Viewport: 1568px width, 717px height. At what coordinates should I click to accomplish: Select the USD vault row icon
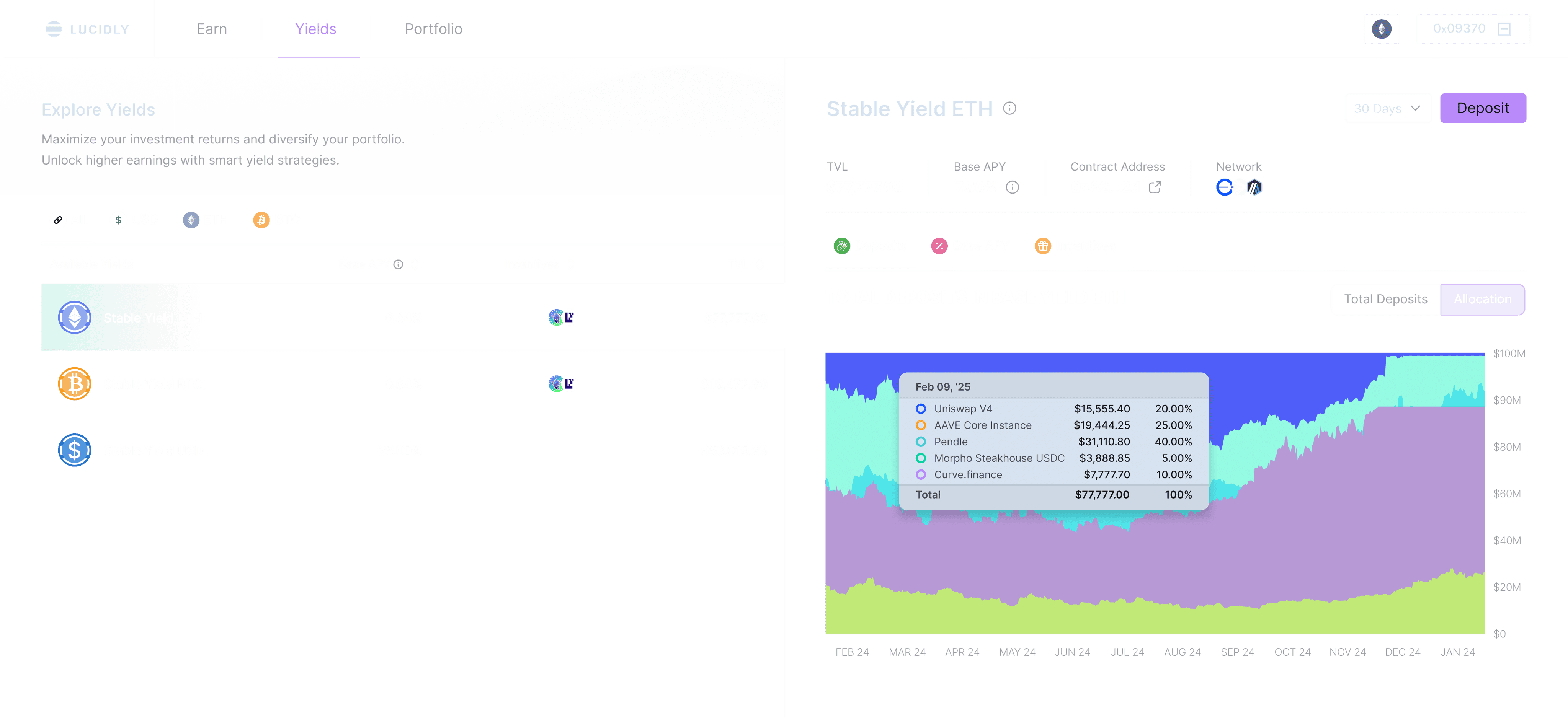[x=74, y=450]
